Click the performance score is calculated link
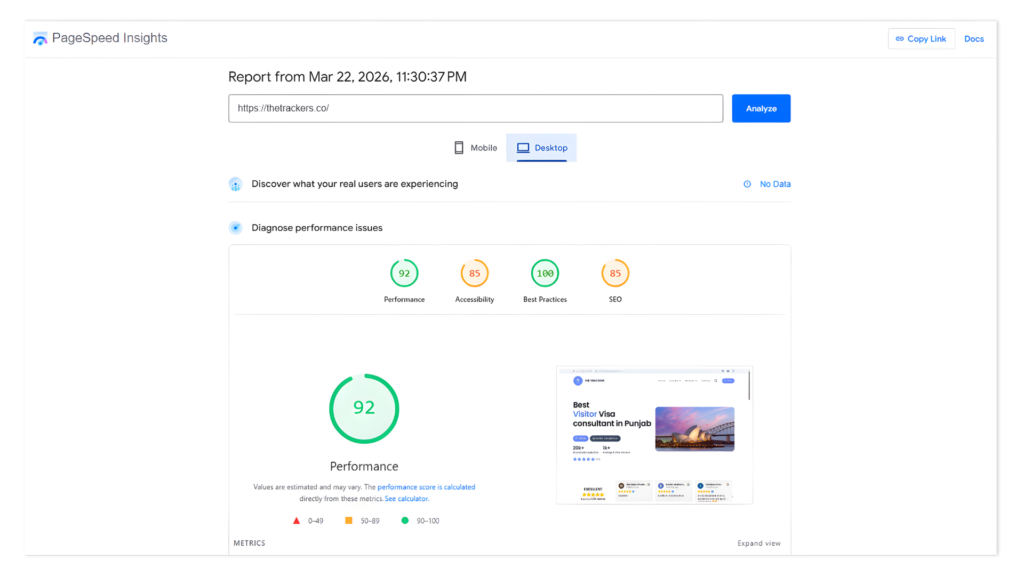Viewport: 1024px width, 576px height. [426, 487]
